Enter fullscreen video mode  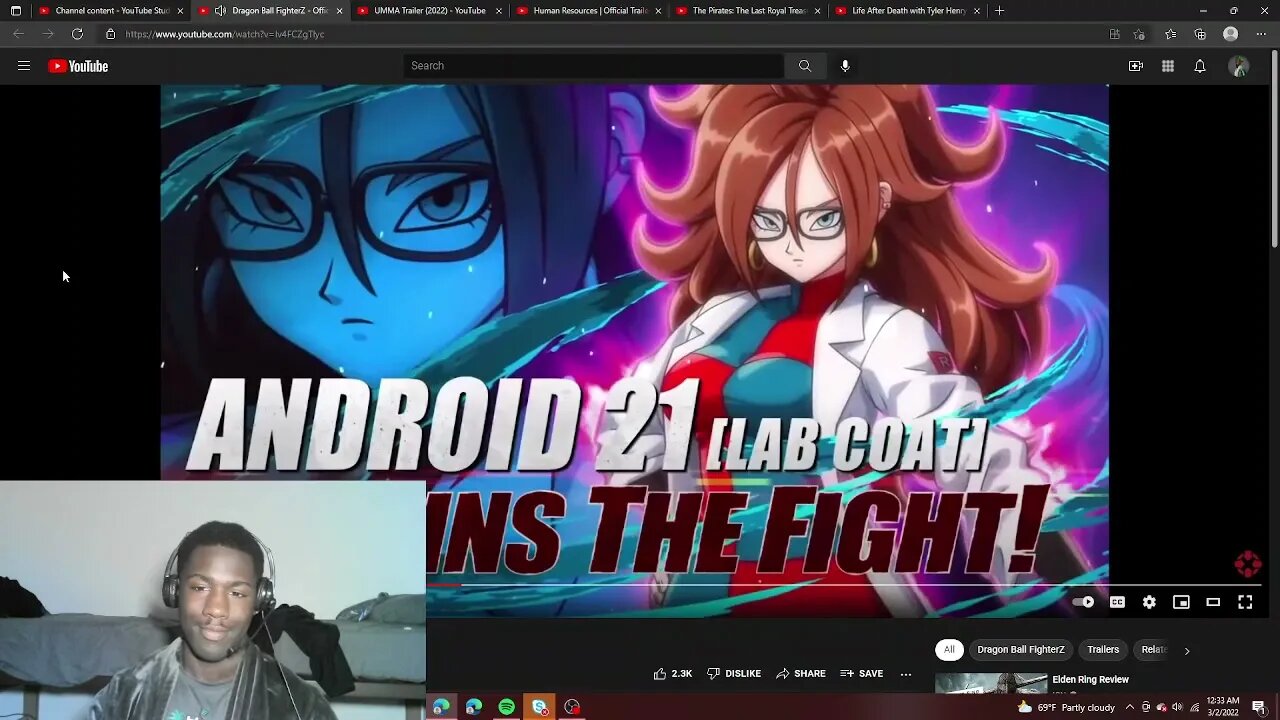tap(1245, 602)
